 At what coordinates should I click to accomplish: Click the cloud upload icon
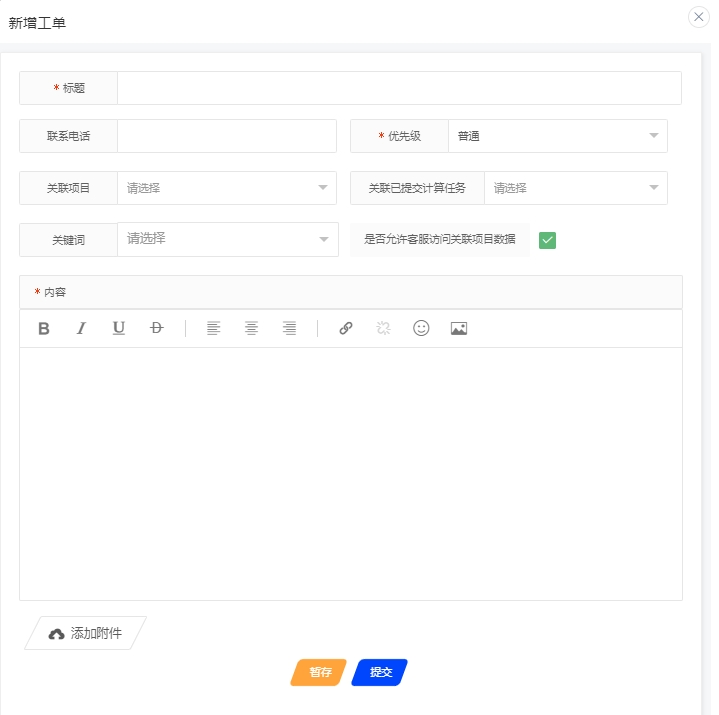point(56,634)
